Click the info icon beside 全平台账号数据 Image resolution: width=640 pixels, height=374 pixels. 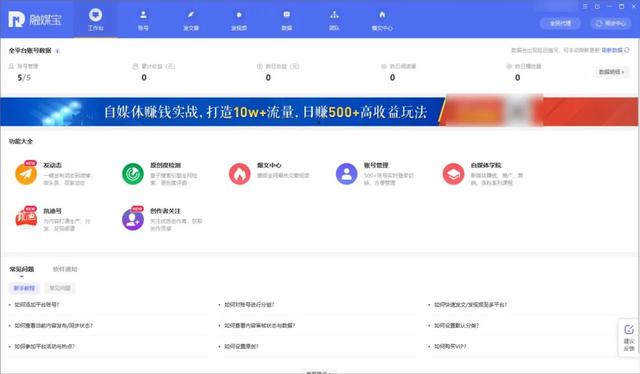57,51
